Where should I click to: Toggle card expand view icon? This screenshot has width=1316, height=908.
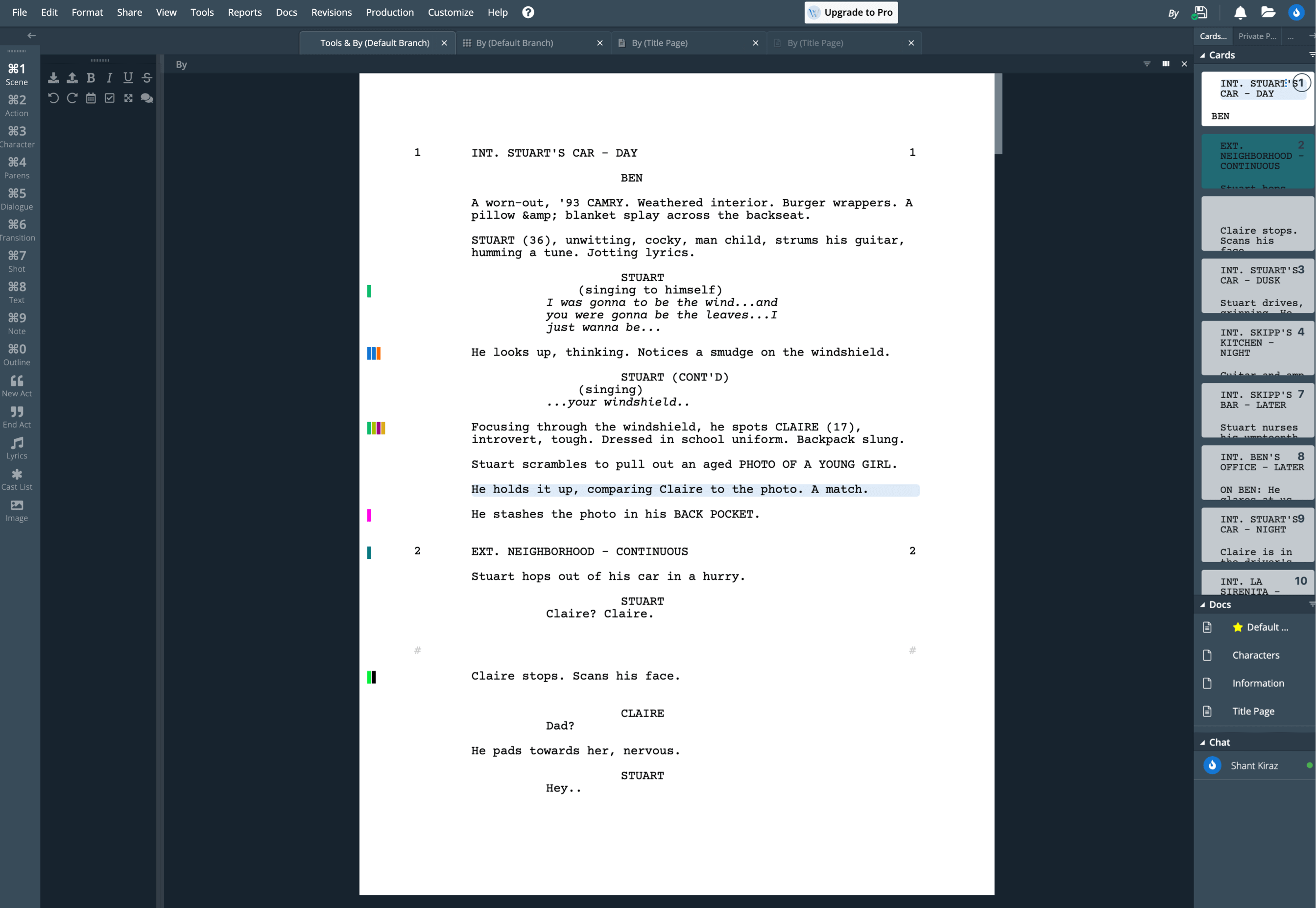click(1165, 64)
